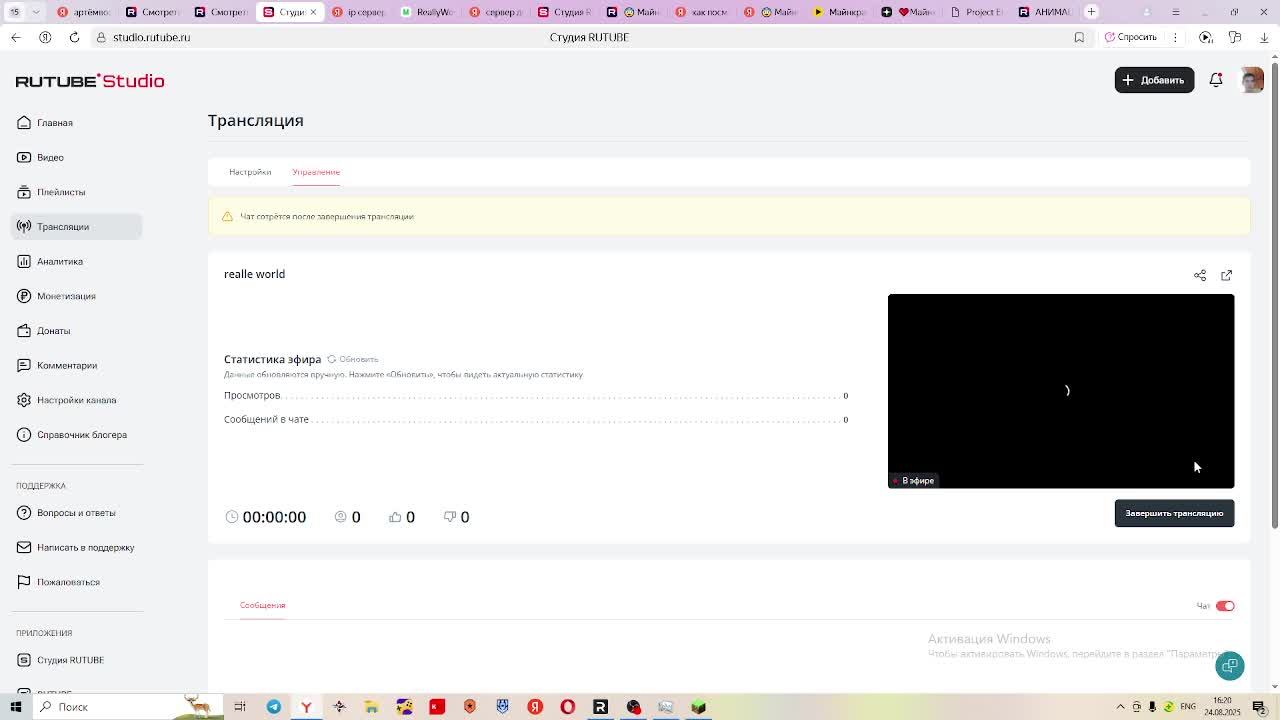Select Трансляции in the sidebar
Screen dimensions: 1280x720
pos(76,227)
